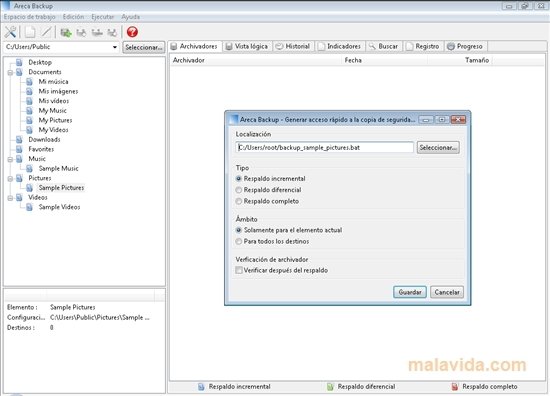Collapse the Pictures tree node

click(x=10, y=179)
